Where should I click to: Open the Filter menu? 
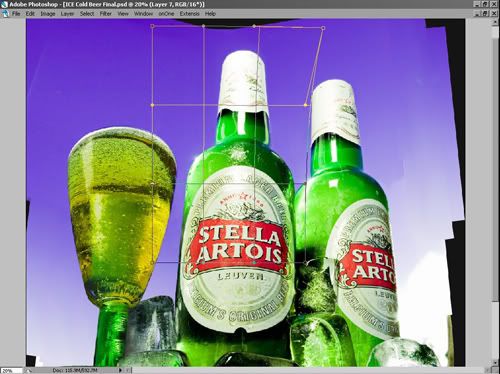tap(106, 14)
